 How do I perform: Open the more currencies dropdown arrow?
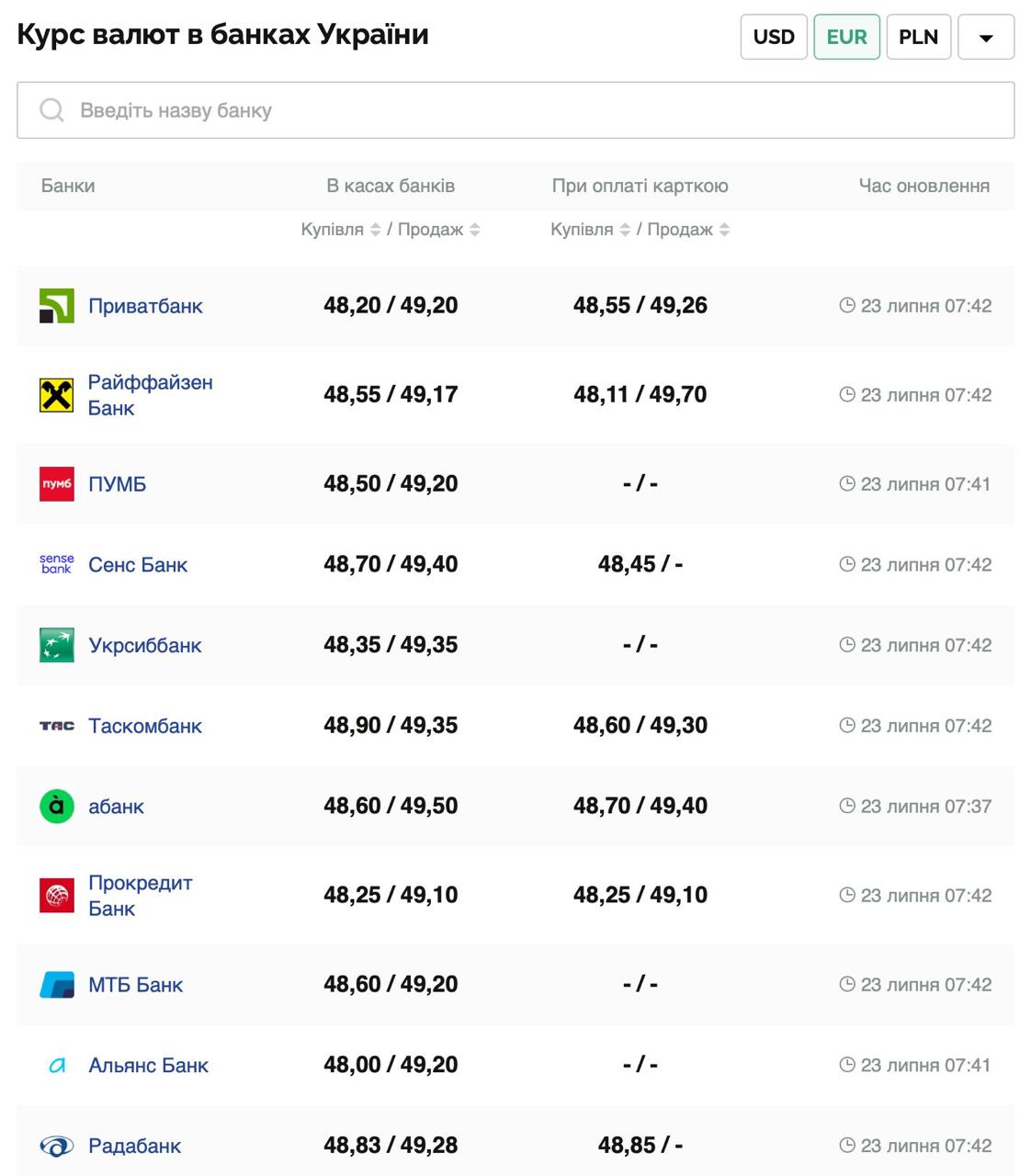(x=986, y=38)
